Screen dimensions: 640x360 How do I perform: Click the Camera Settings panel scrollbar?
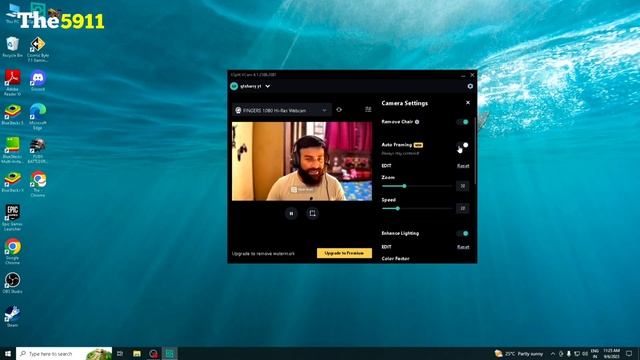click(x=475, y=151)
